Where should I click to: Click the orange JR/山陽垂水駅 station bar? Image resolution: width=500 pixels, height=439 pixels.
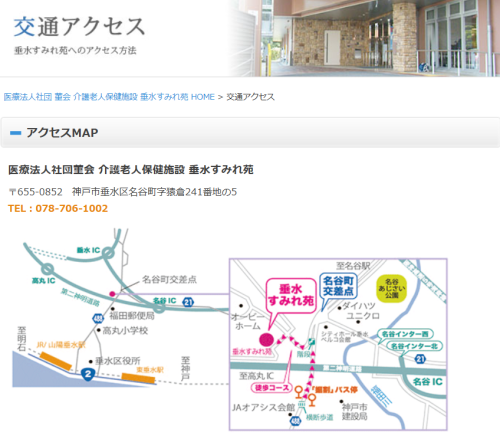click(56, 361)
